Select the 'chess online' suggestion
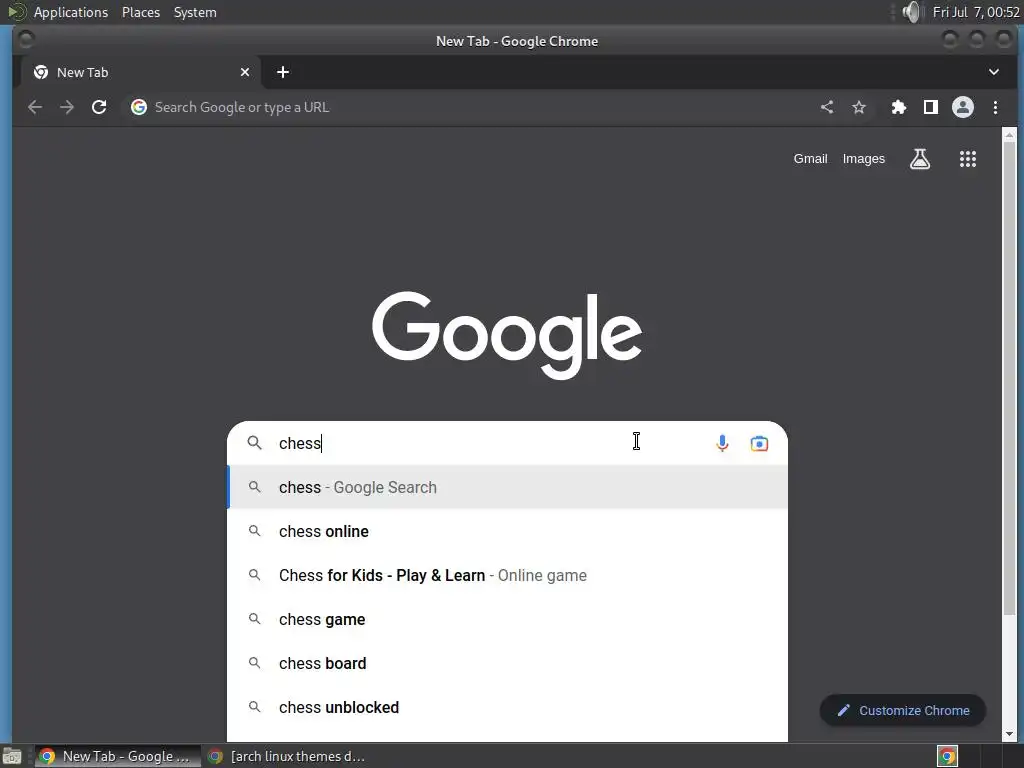The image size is (1024, 768). (x=507, y=532)
